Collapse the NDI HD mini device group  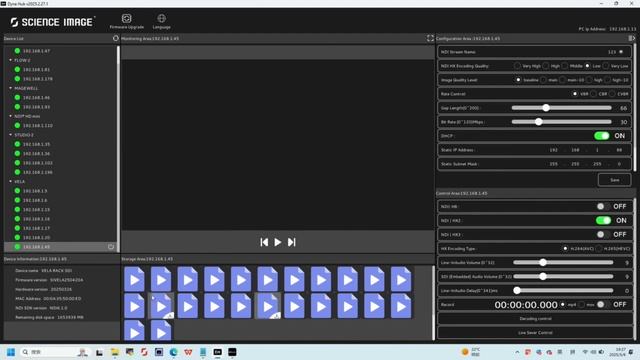coord(11,116)
